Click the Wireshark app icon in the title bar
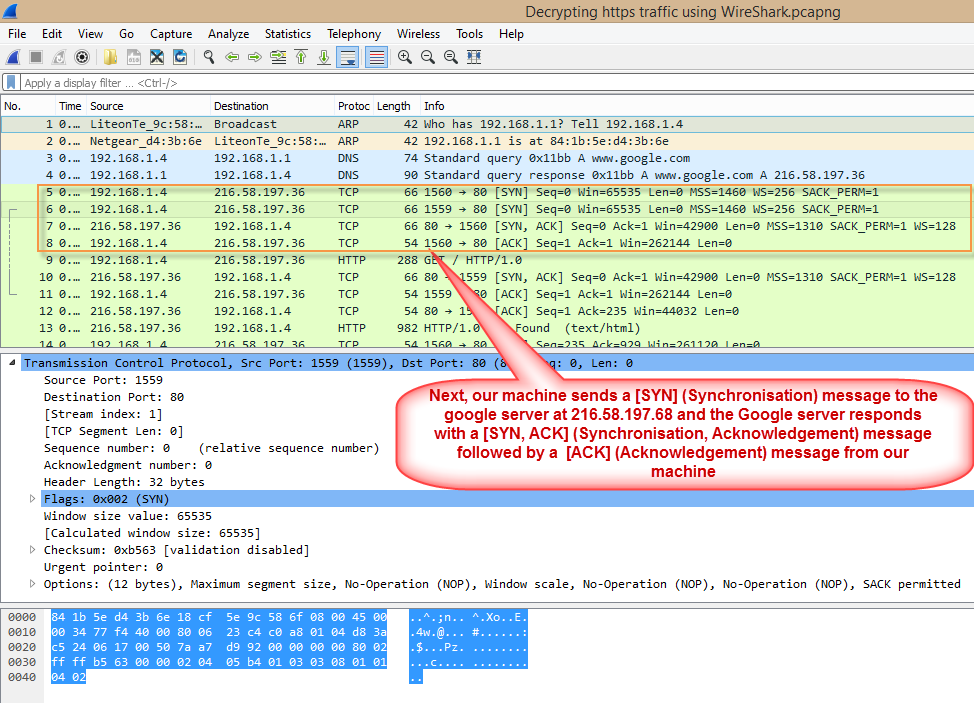The width and height of the screenshot is (974, 703). point(10,11)
